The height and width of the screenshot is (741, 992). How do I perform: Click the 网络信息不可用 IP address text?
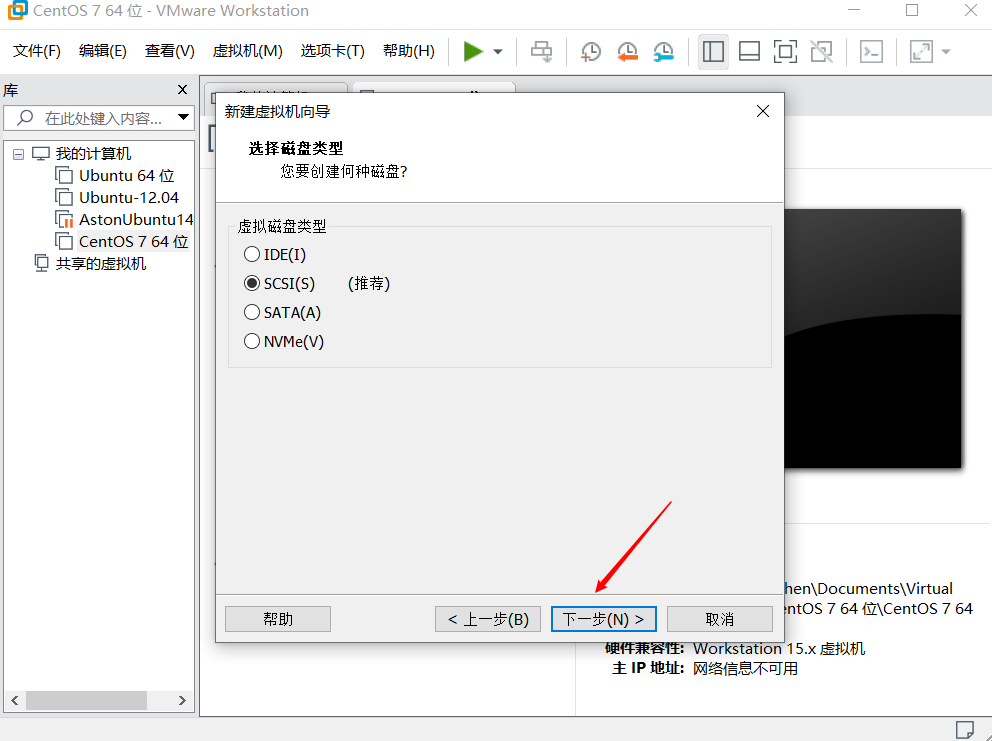pos(745,669)
